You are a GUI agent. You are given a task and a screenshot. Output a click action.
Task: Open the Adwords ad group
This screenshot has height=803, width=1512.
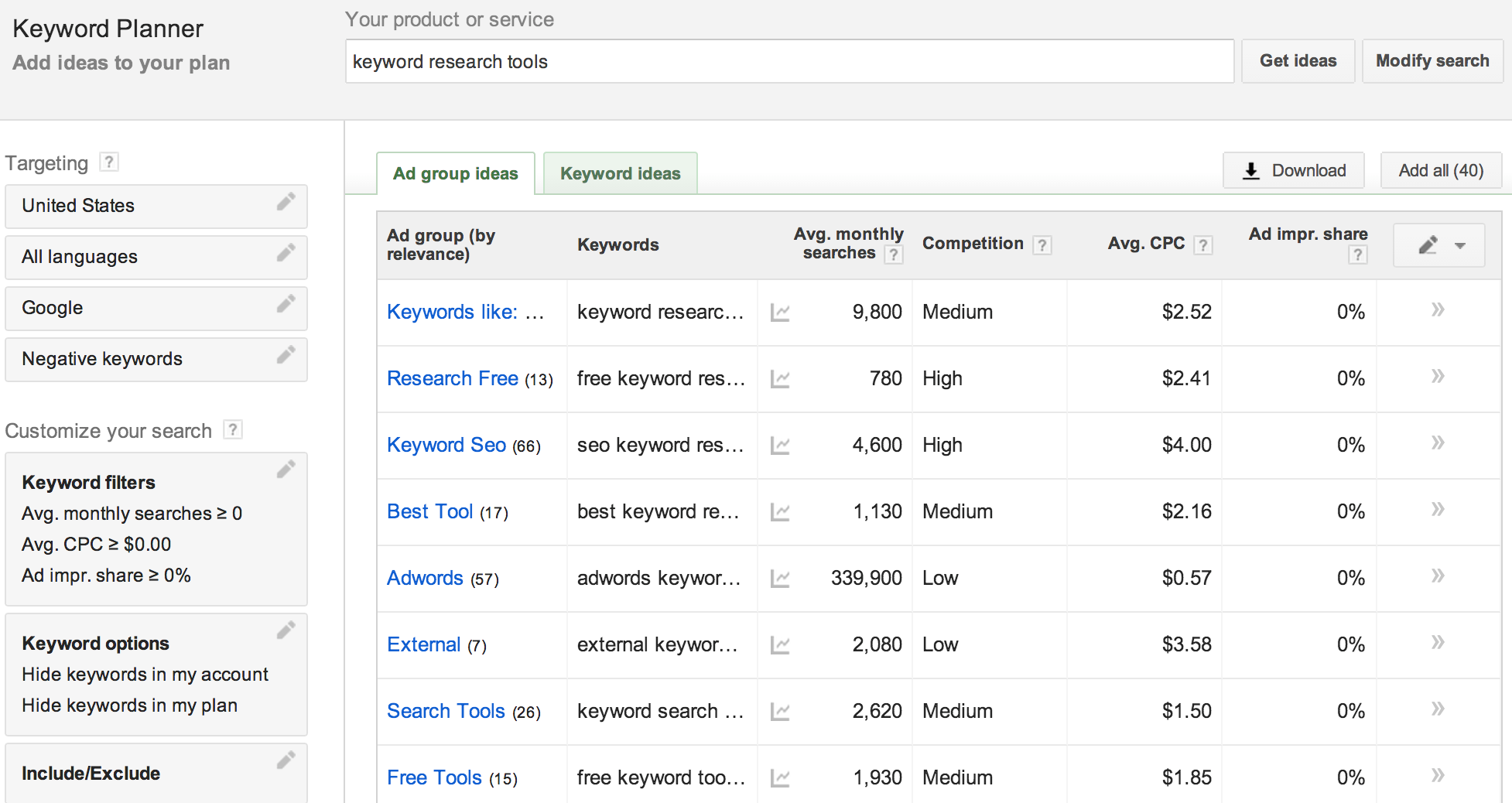425,578
